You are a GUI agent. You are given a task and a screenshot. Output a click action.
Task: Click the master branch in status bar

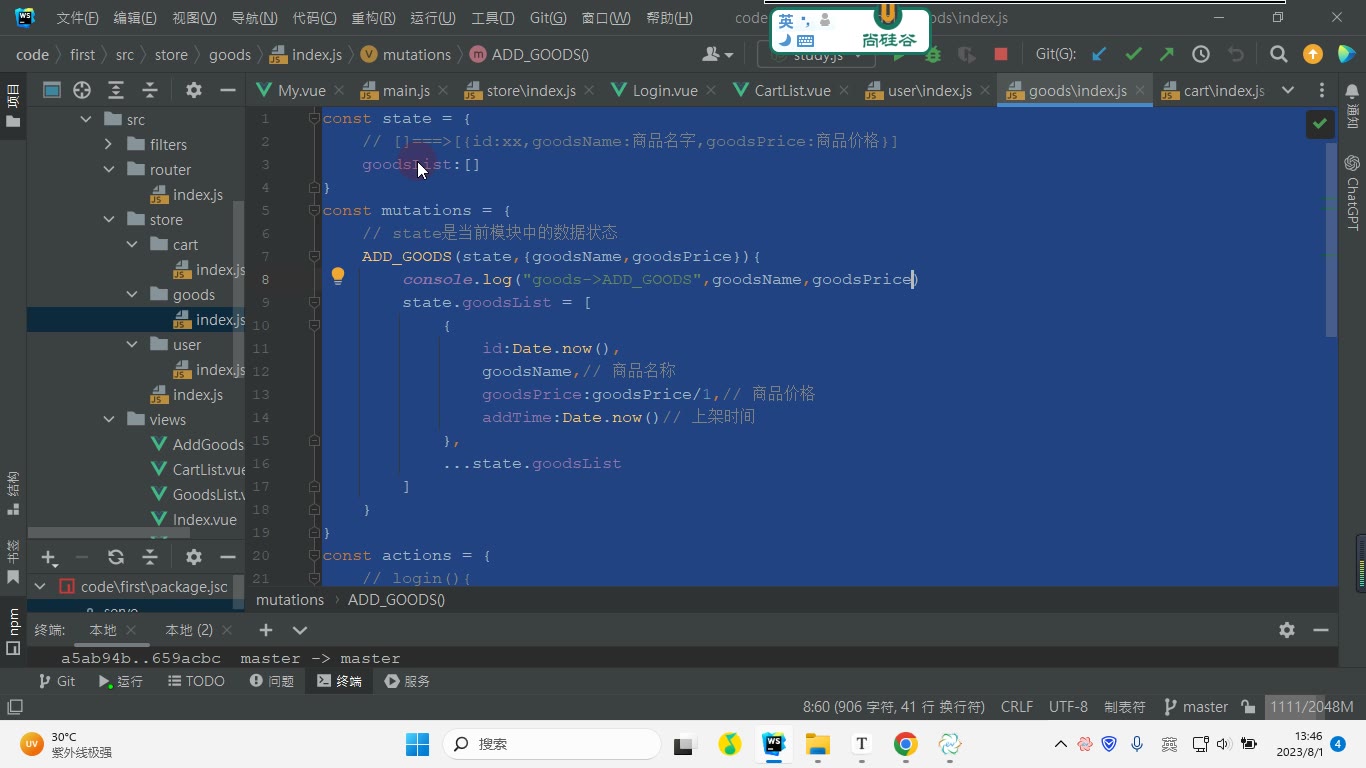[x=1196, y=707]
